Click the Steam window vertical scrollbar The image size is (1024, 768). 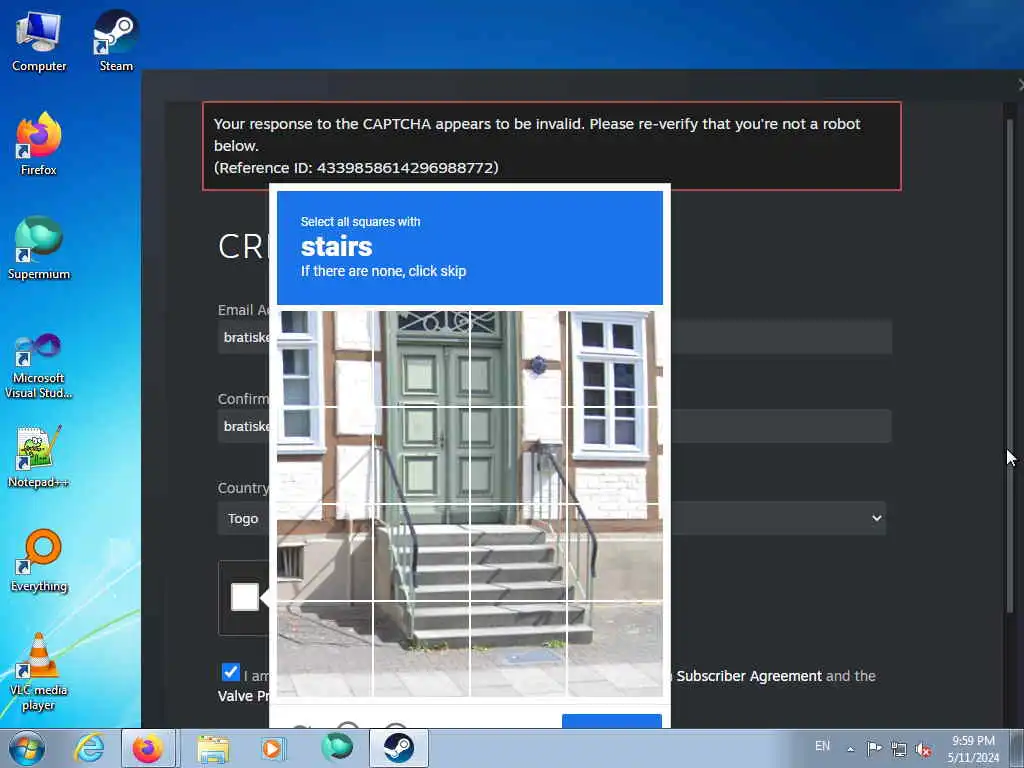tap(1010, 366)
